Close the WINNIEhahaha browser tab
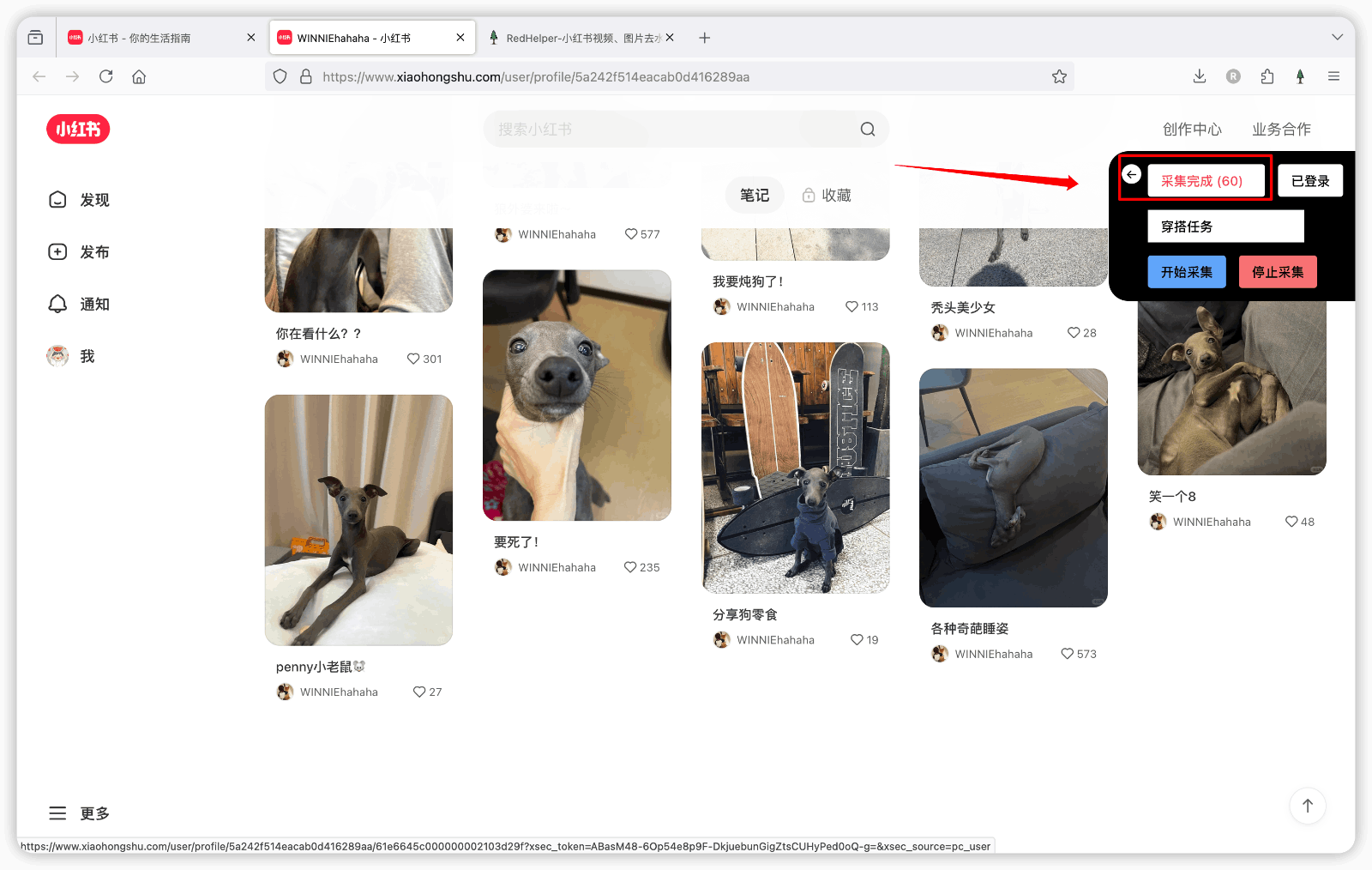 coord(460,38)
